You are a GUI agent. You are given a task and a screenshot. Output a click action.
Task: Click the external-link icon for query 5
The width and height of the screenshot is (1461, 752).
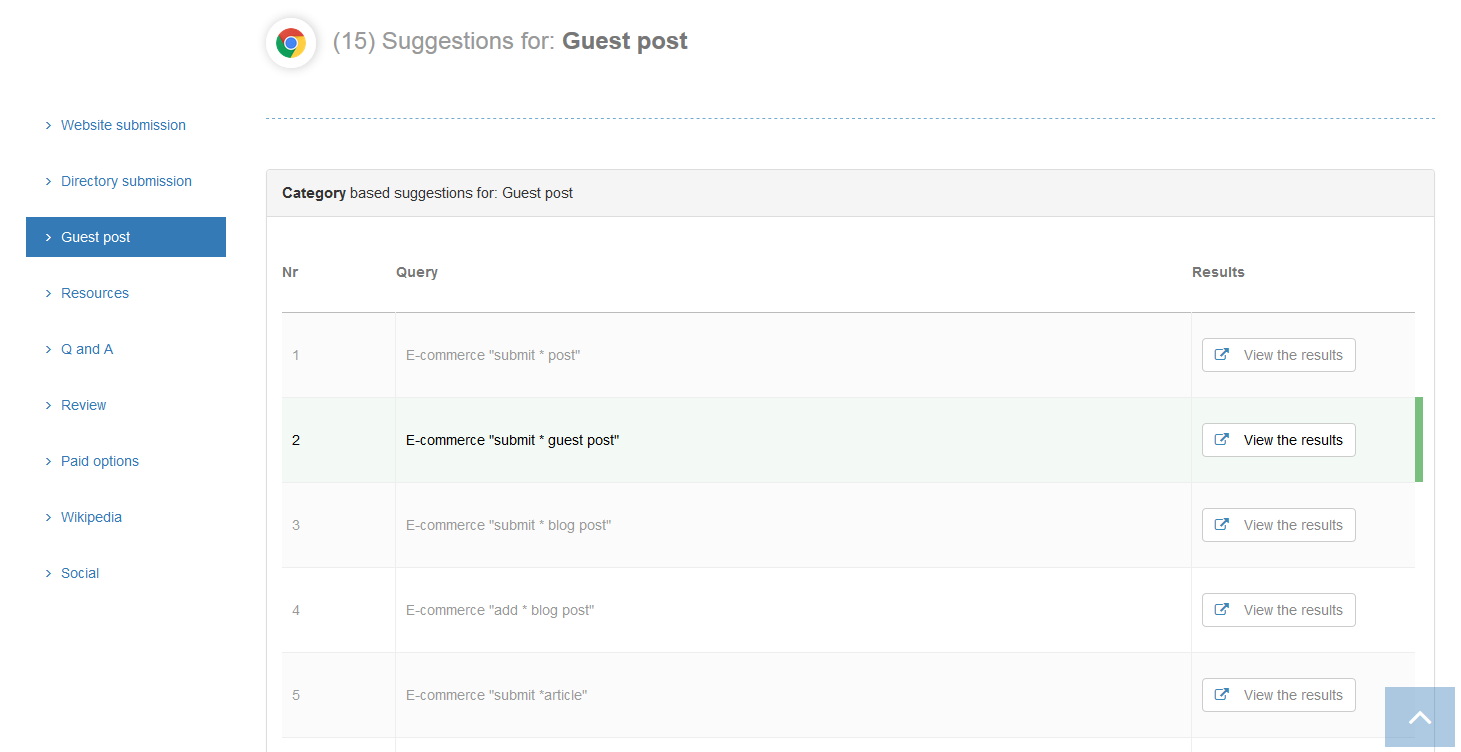(1220, 694)
